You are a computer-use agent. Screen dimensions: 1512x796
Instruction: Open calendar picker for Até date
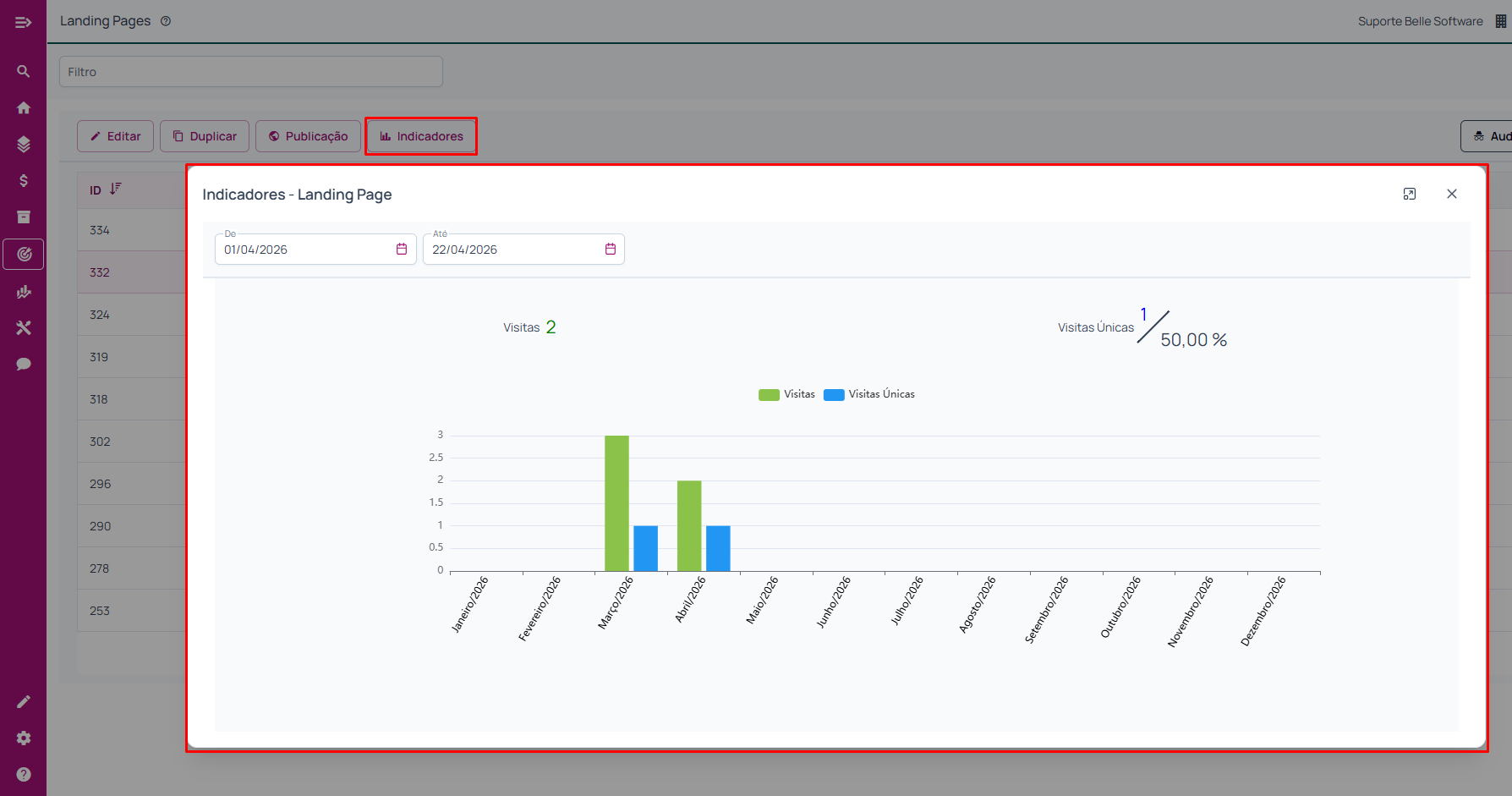click(611, 250)
